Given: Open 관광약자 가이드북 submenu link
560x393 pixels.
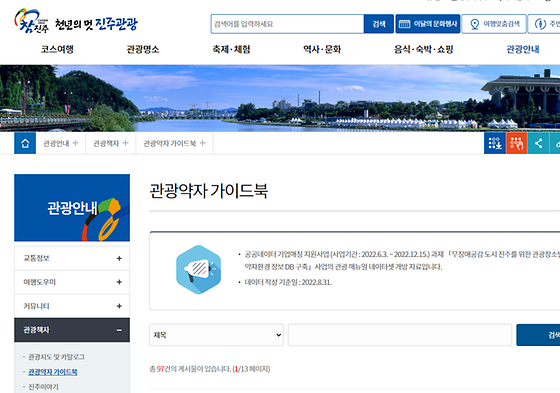Looking at the screenshot, I should (x=53, y=372).
